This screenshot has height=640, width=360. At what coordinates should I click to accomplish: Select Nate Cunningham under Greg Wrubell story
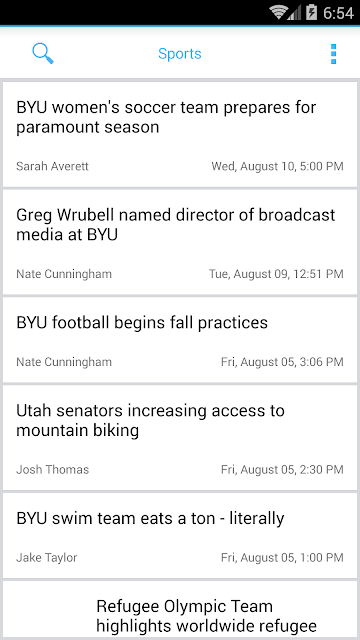(64, 274)
